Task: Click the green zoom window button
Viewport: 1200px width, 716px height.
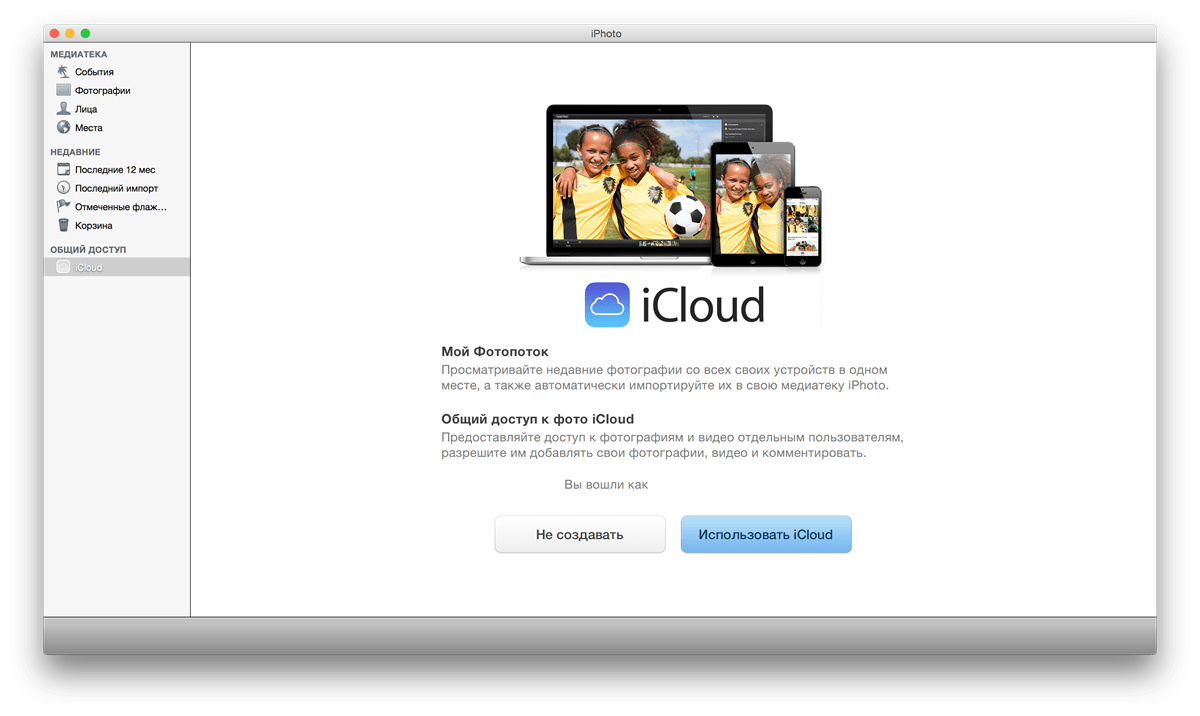Action: (x=85, y=34)
